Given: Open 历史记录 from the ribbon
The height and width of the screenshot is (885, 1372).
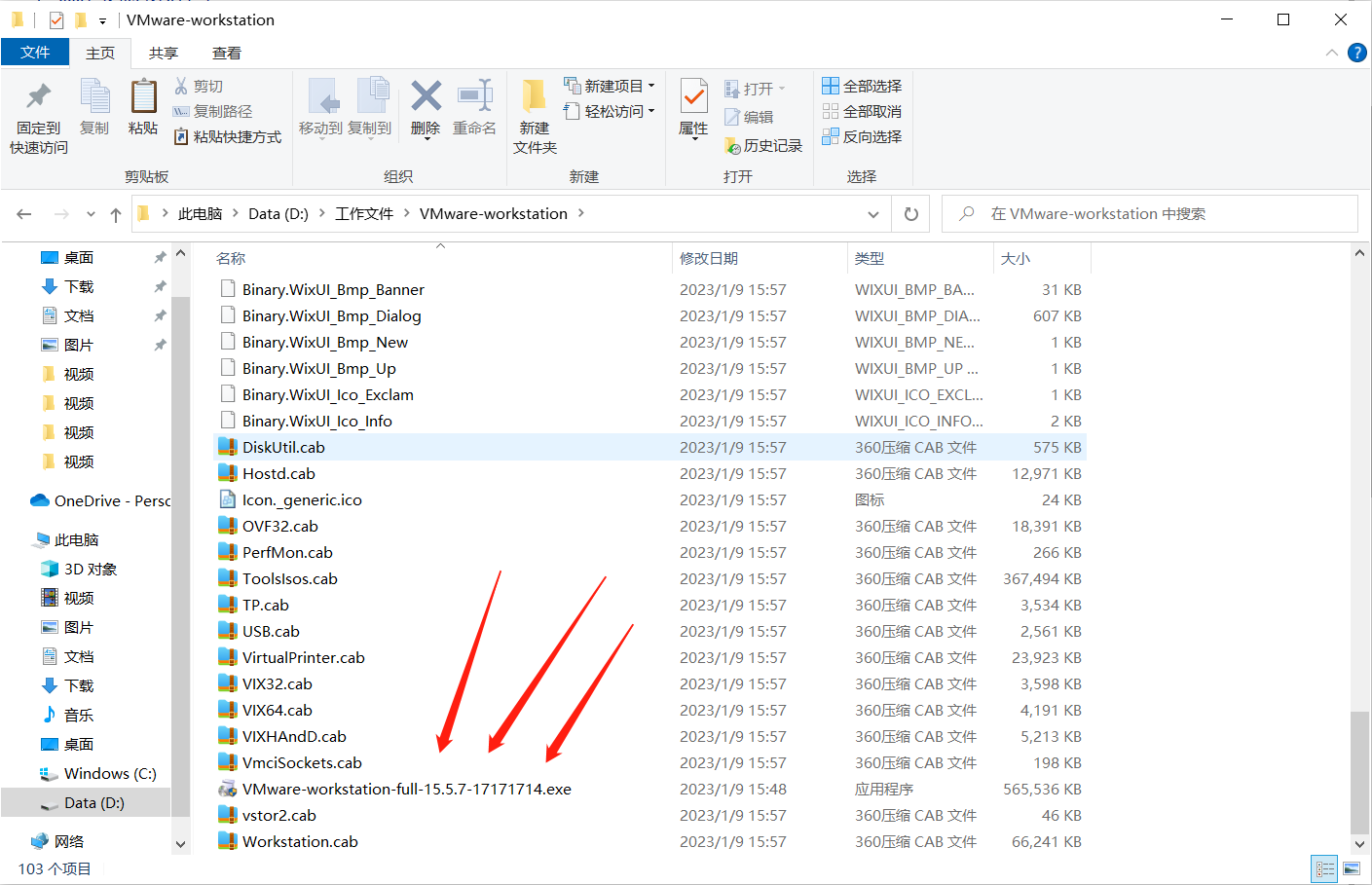Looking at the screenshot, I should click(x=763, y=145).
